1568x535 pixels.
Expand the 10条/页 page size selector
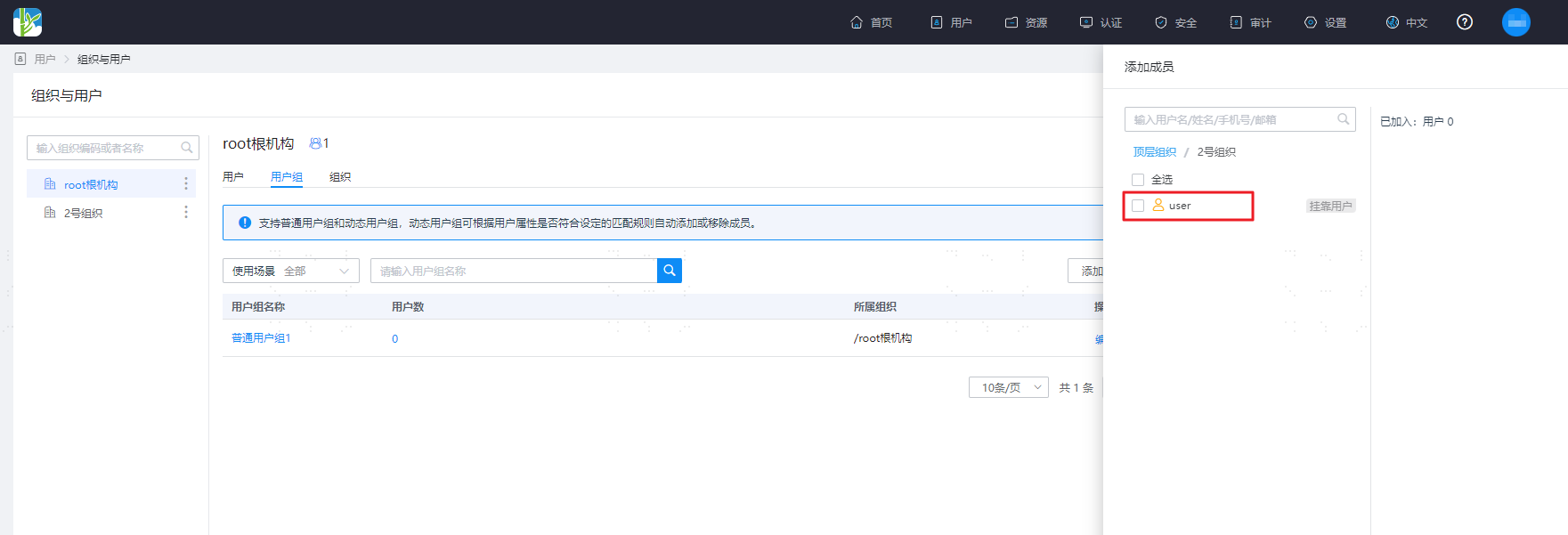pyautogui.click(x=1009, y=387)
